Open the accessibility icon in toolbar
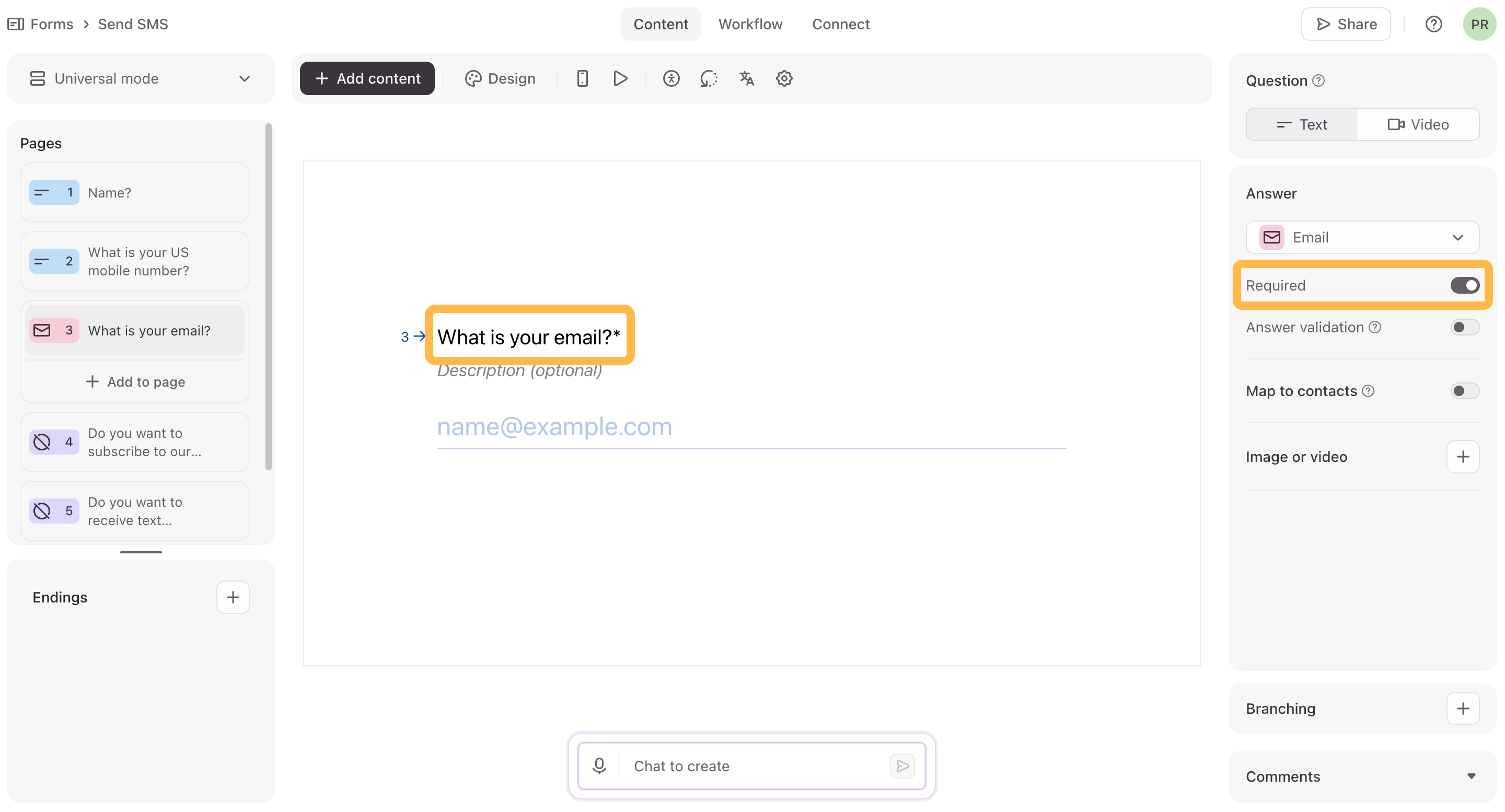 (x=670, y=78)
